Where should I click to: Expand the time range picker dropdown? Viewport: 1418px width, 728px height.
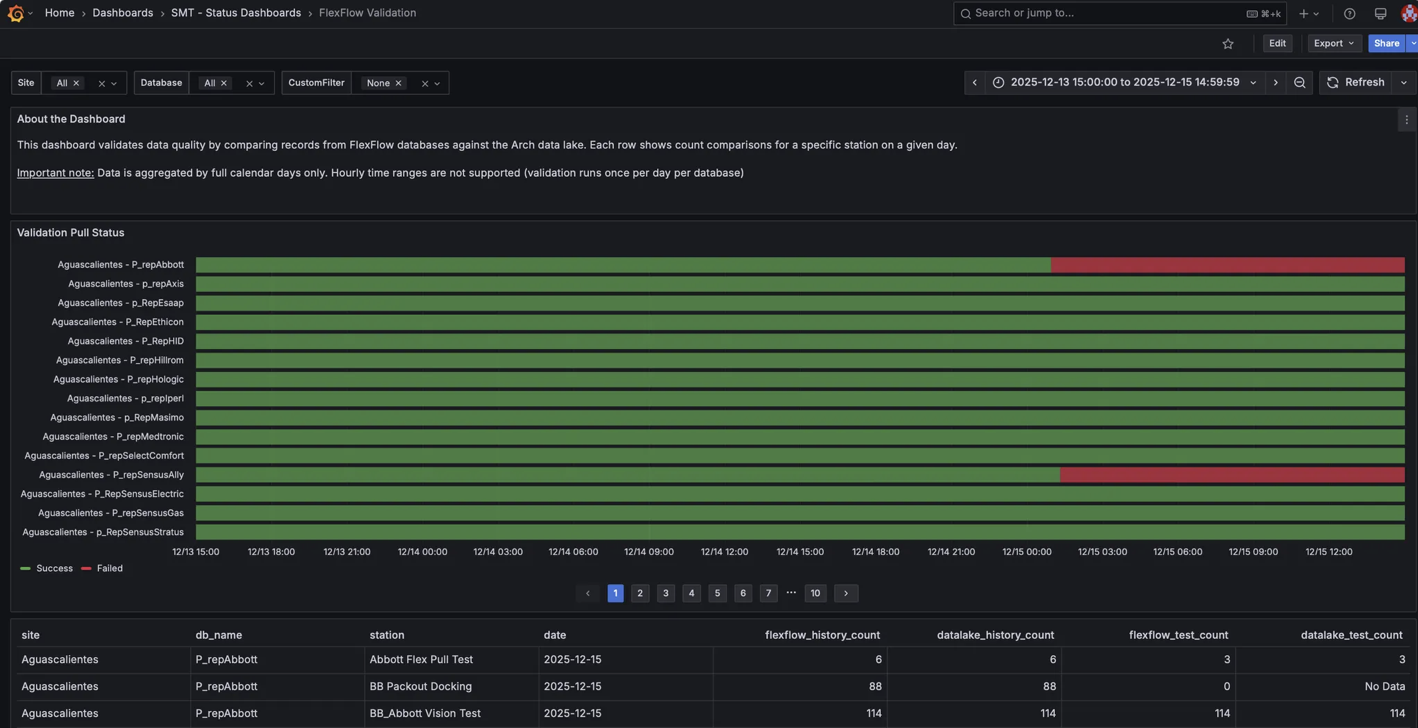tap(1252, 82)
